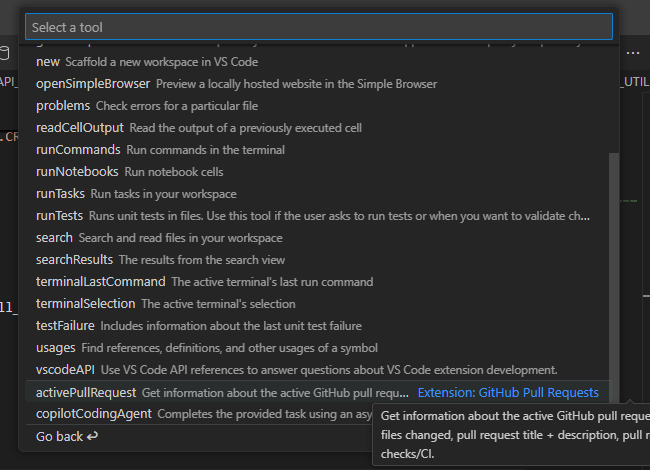Choose the problems tool entry
Image resolution: width=650 pixels, height=470 pixels.
tap(63, 105)
